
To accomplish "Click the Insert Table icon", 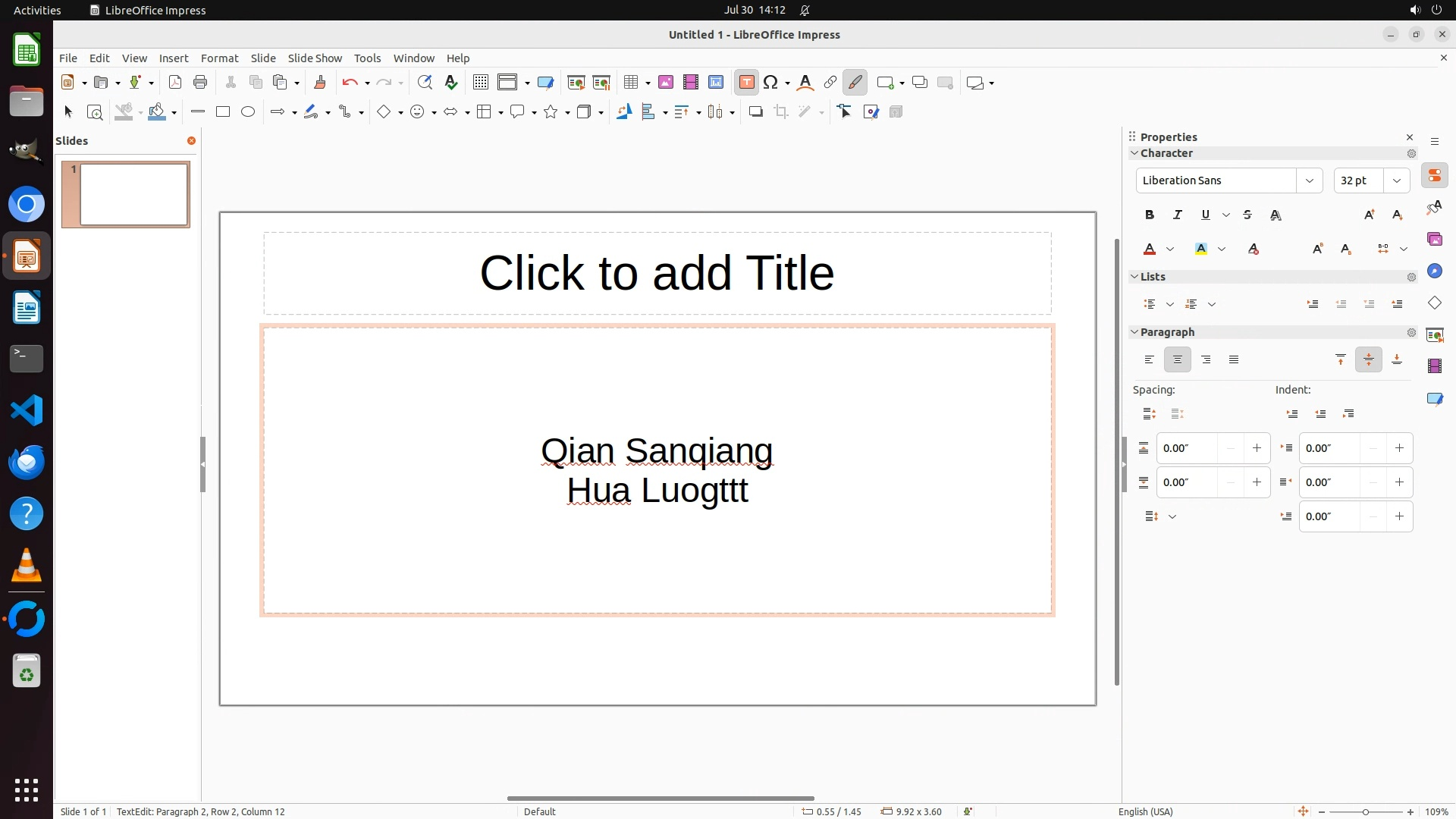I will [630, 83].
